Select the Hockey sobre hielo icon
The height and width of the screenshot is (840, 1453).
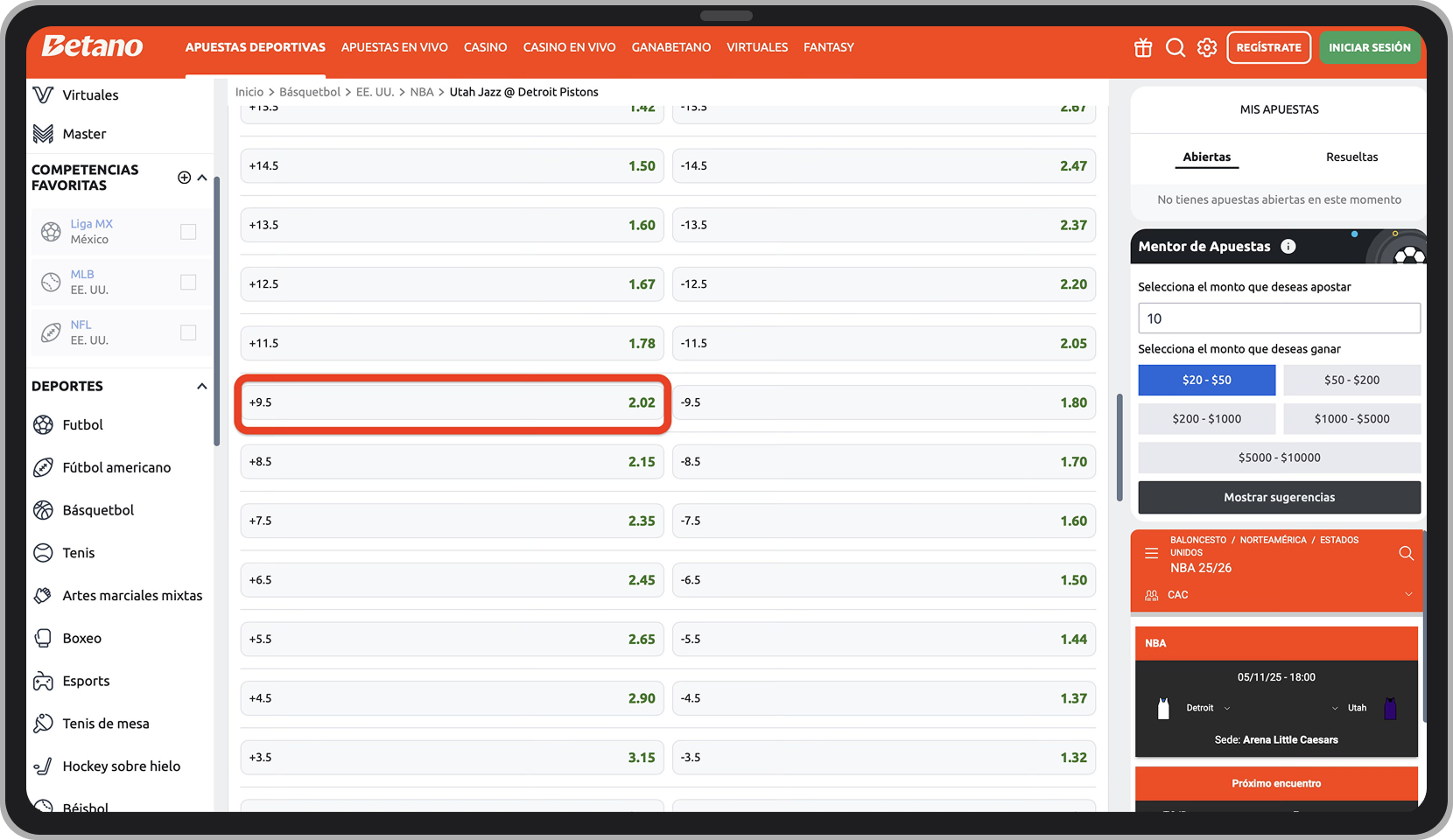coord(44,766)
